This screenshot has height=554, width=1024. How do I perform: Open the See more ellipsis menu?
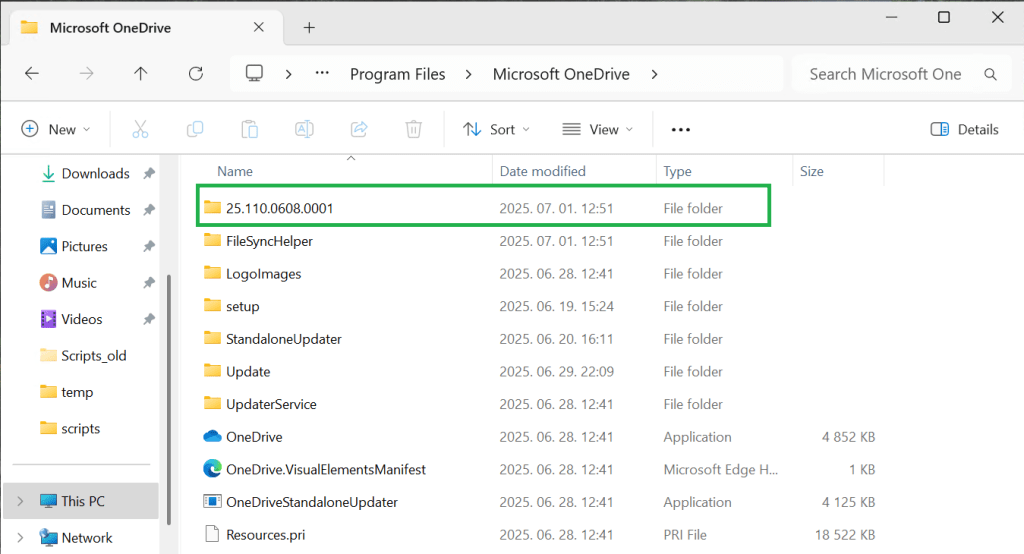(681, 129)
